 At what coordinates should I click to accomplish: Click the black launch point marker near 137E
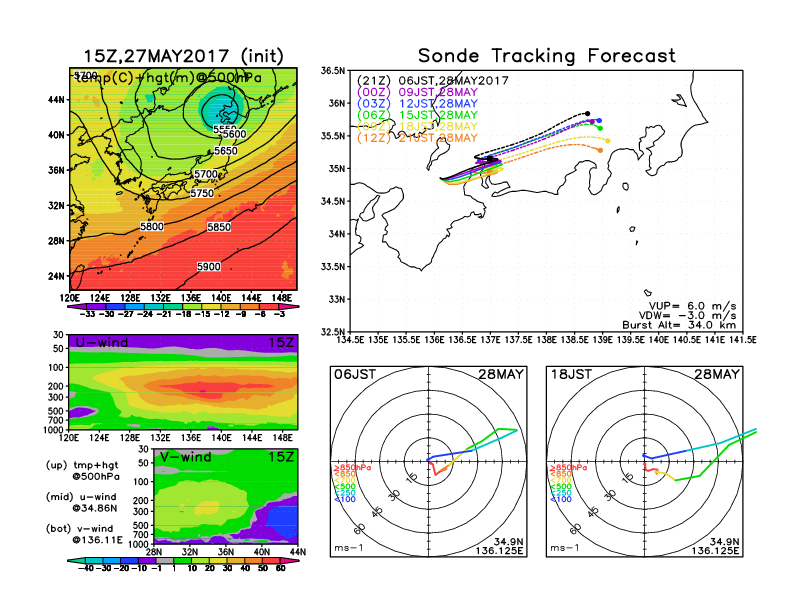click(489, 159)
